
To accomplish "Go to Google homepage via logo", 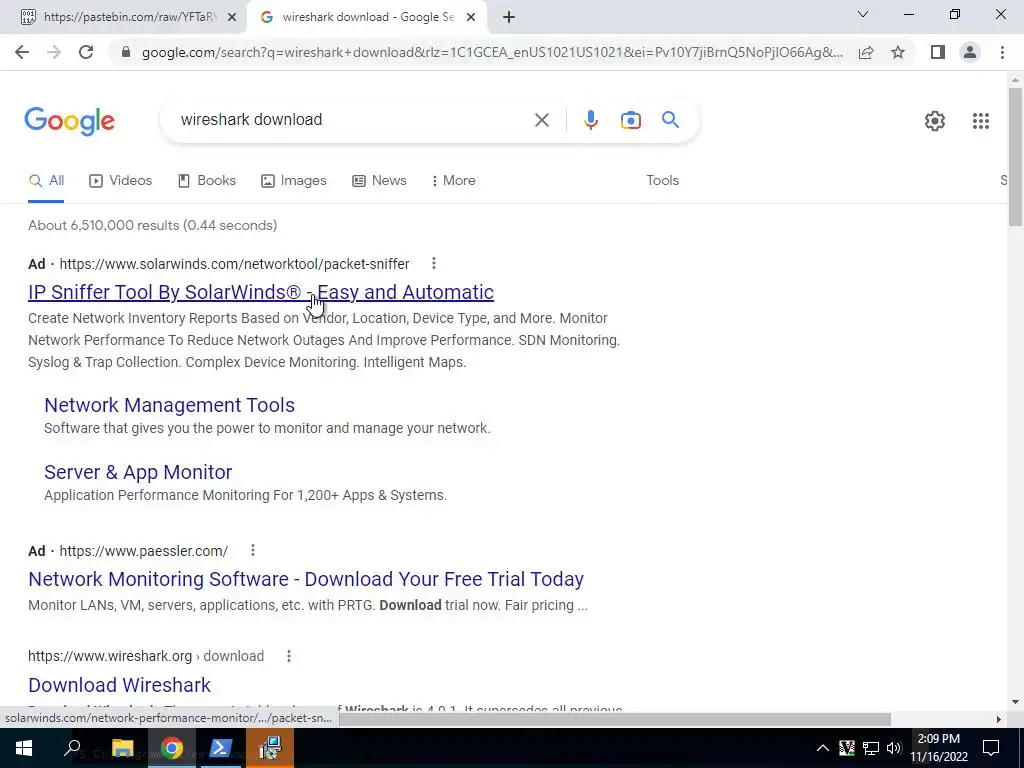I will click(x=69, y=121).
